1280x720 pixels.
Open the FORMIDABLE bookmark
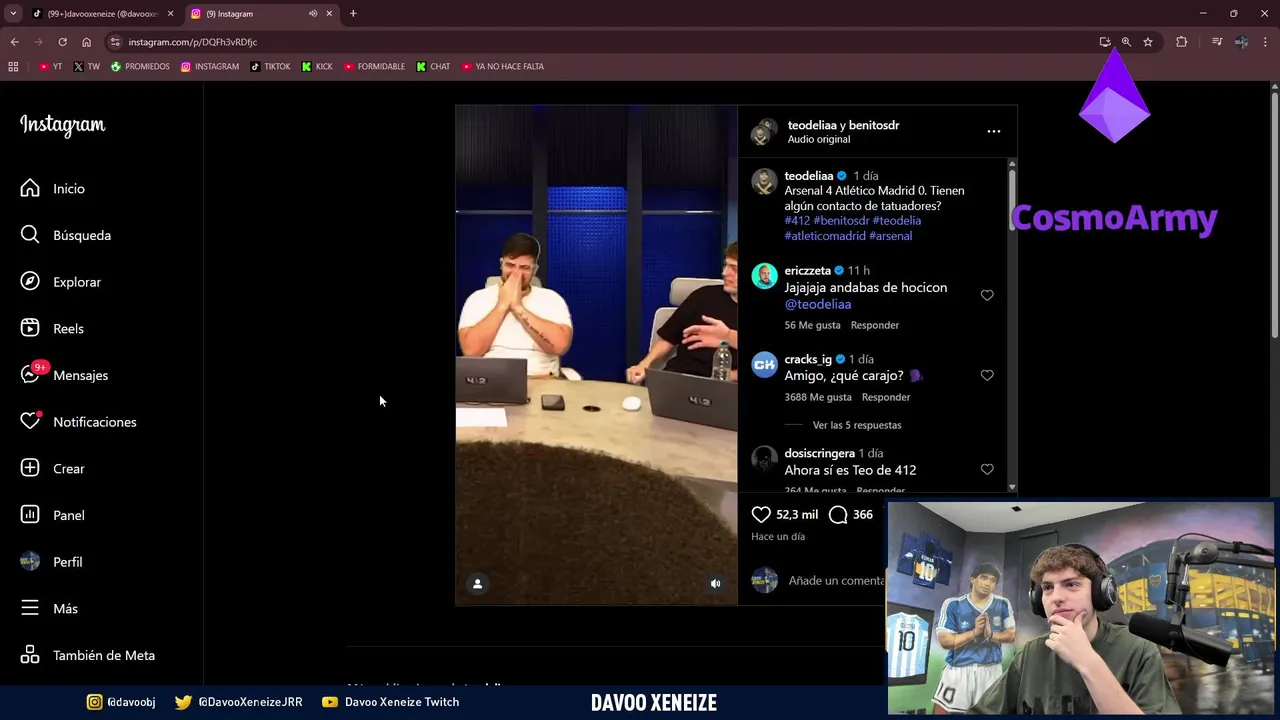(x=374, y=66)
